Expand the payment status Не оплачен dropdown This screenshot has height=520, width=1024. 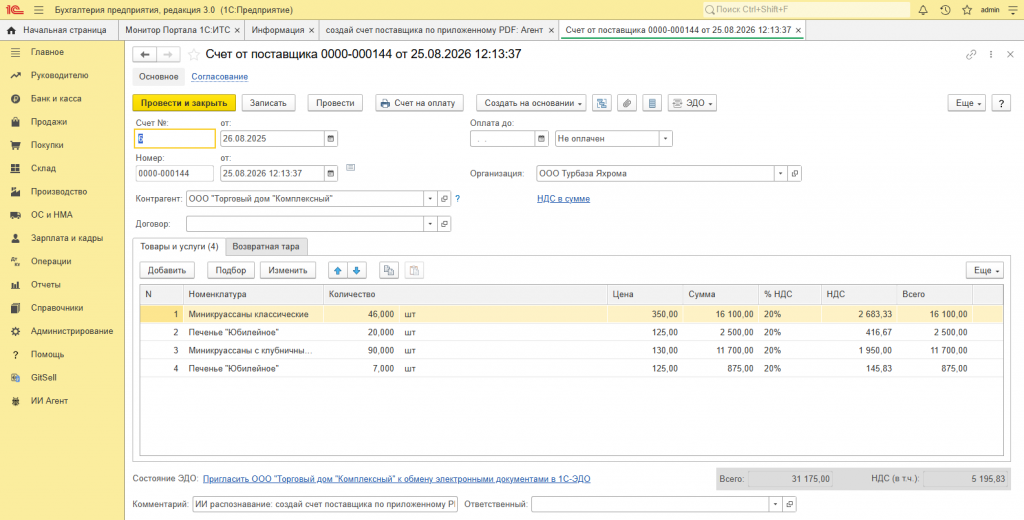click(665, 138)
